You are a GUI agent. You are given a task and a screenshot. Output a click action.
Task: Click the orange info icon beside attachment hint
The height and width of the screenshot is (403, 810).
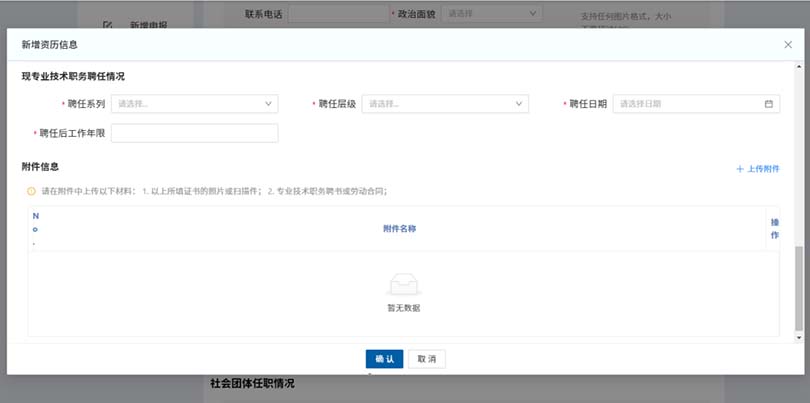click(31, 191)
